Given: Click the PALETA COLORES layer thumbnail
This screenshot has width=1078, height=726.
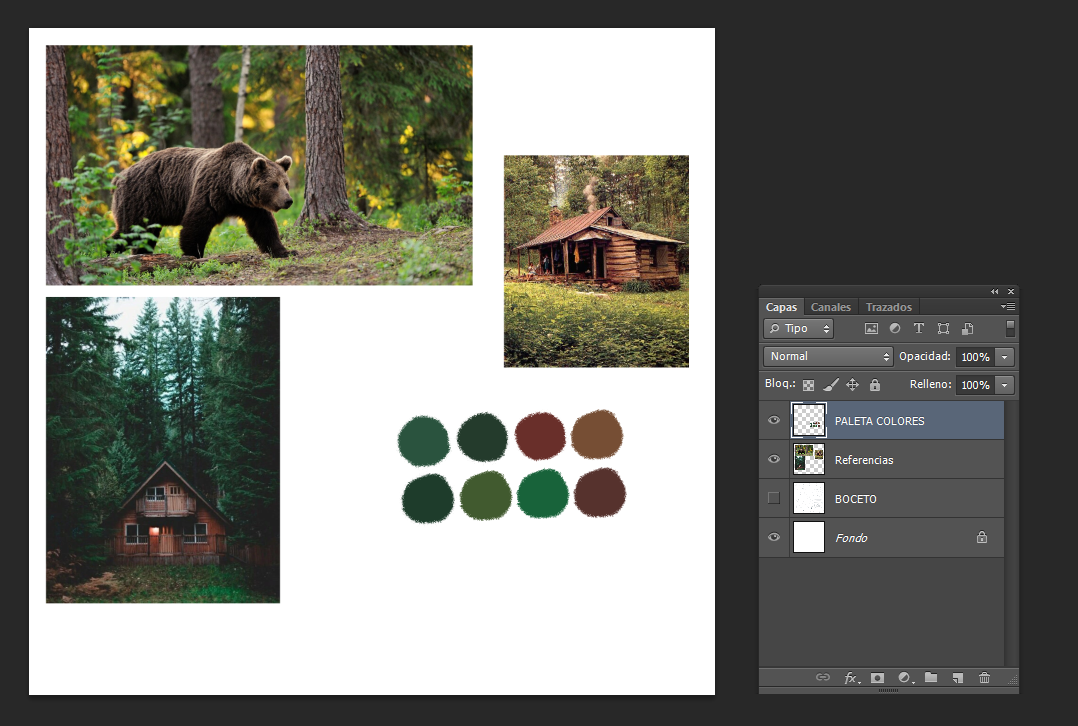Looking at the screenshot, I should click(x=808, y=420).
